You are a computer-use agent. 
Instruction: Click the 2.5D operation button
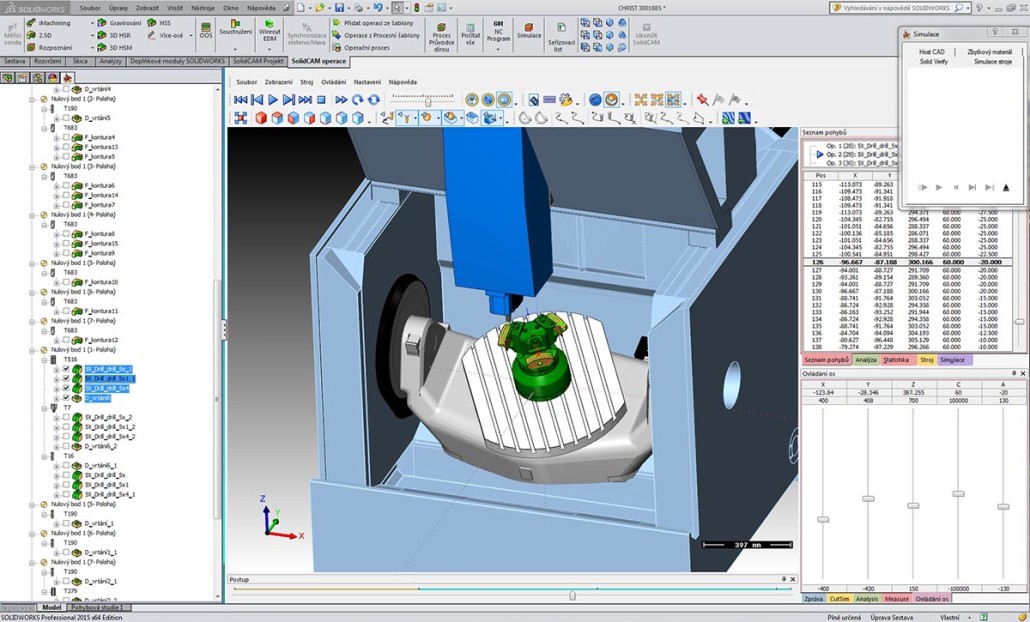pos(39,35)
